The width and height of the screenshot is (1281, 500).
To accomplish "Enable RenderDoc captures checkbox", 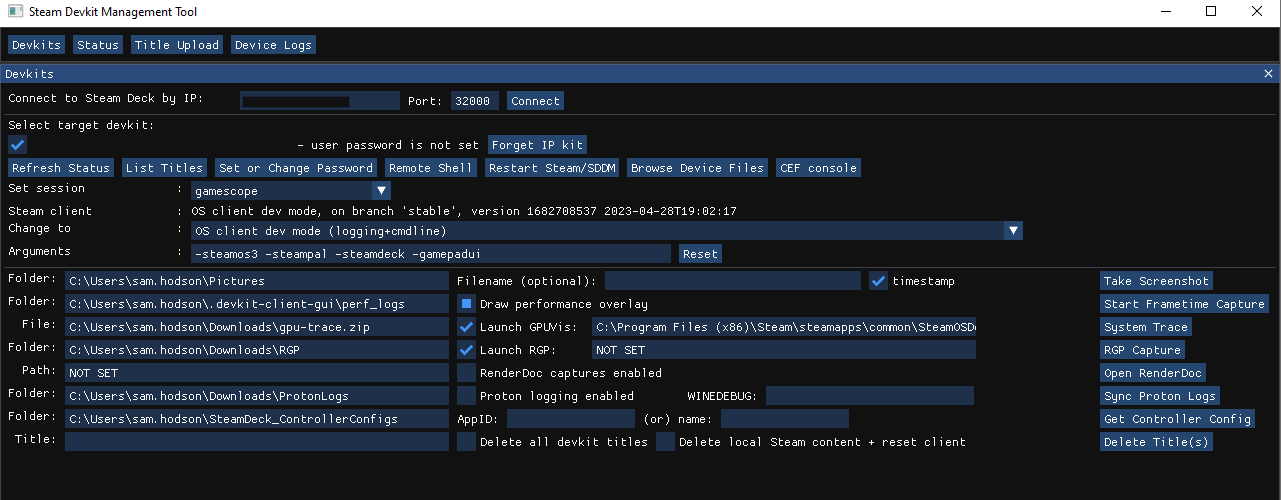I will pos(466,373).
